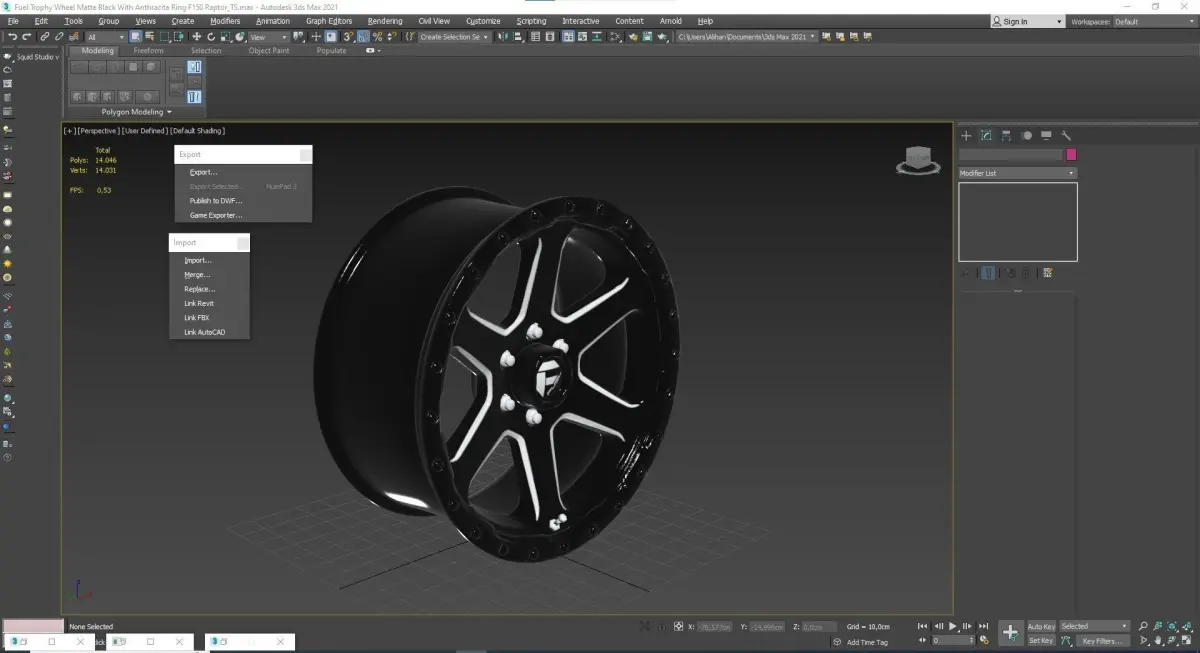Viewport: 1200px width, 653px height.
Task: Click the Time Configuration icon
Action: 984,640
